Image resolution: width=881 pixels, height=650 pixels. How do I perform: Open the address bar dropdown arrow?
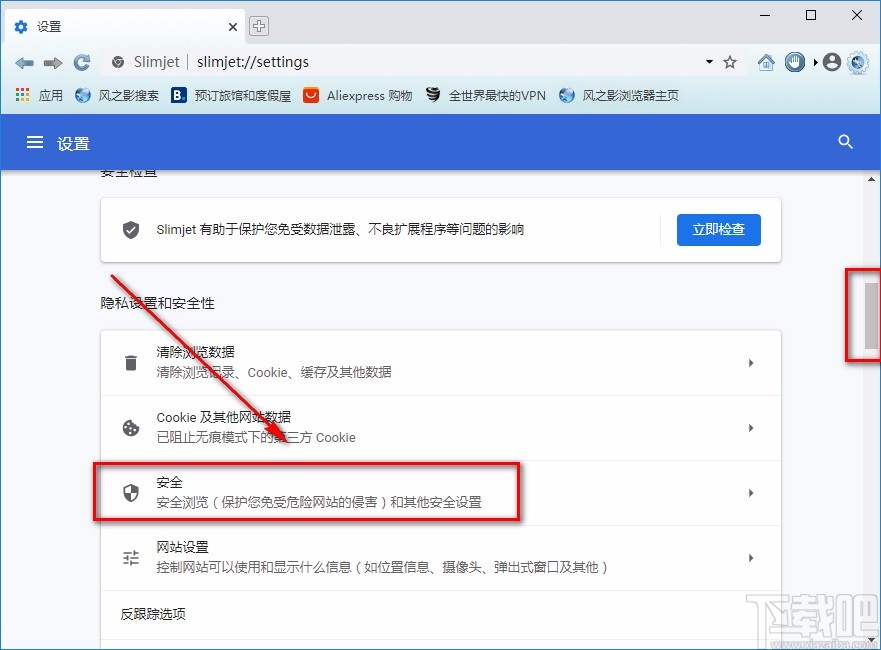[708, 62]
